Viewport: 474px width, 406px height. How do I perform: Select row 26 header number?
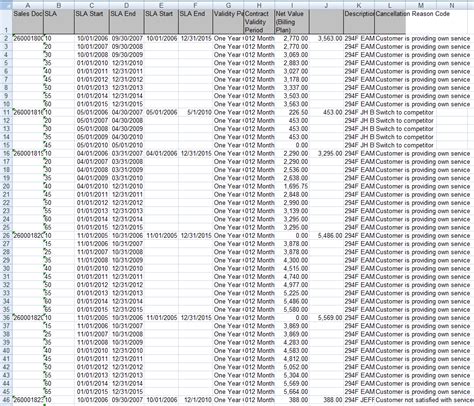(6, 236)
